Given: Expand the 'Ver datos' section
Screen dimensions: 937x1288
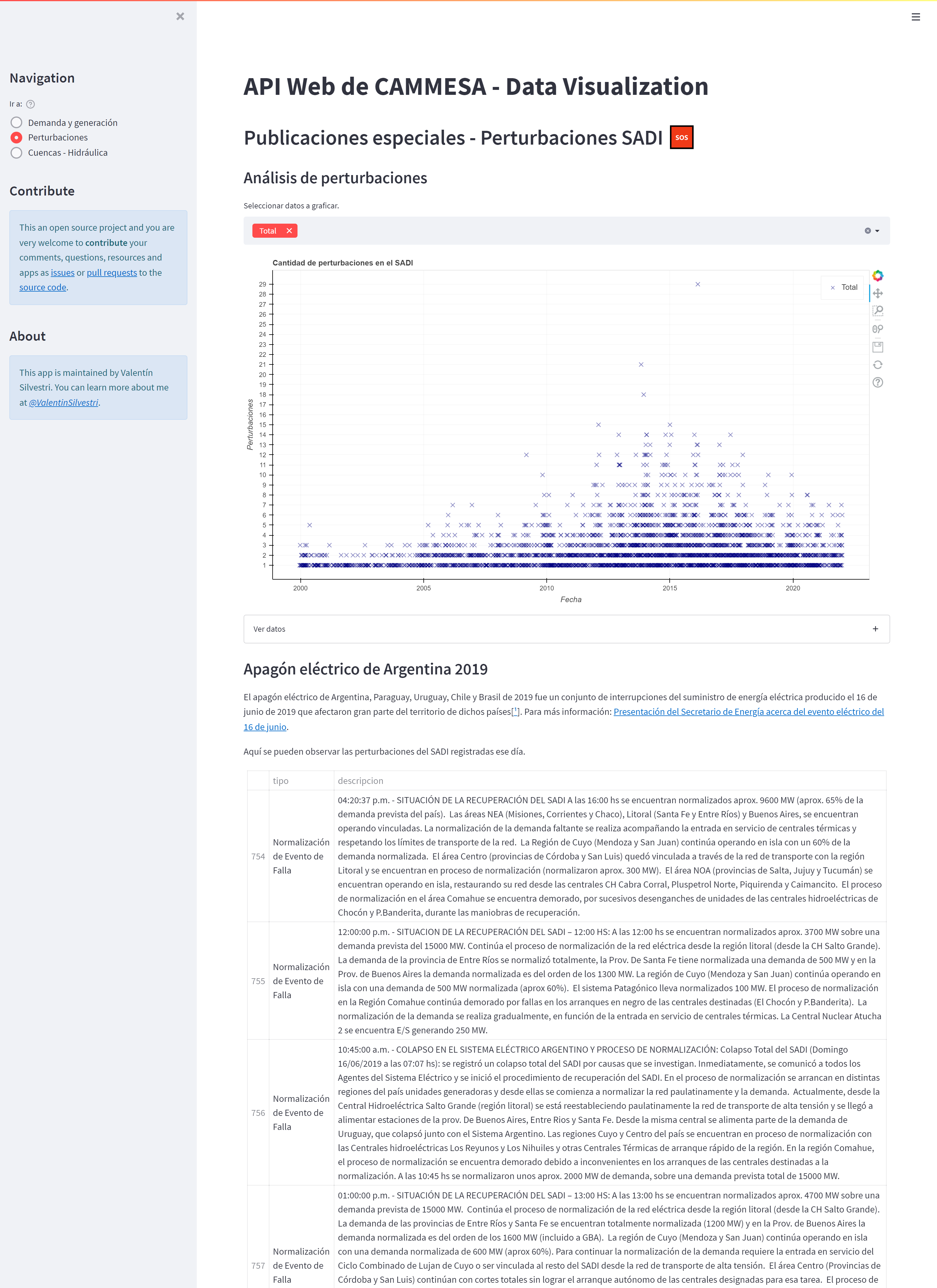Looking at the screenshot, I should [x=567, y=629].
